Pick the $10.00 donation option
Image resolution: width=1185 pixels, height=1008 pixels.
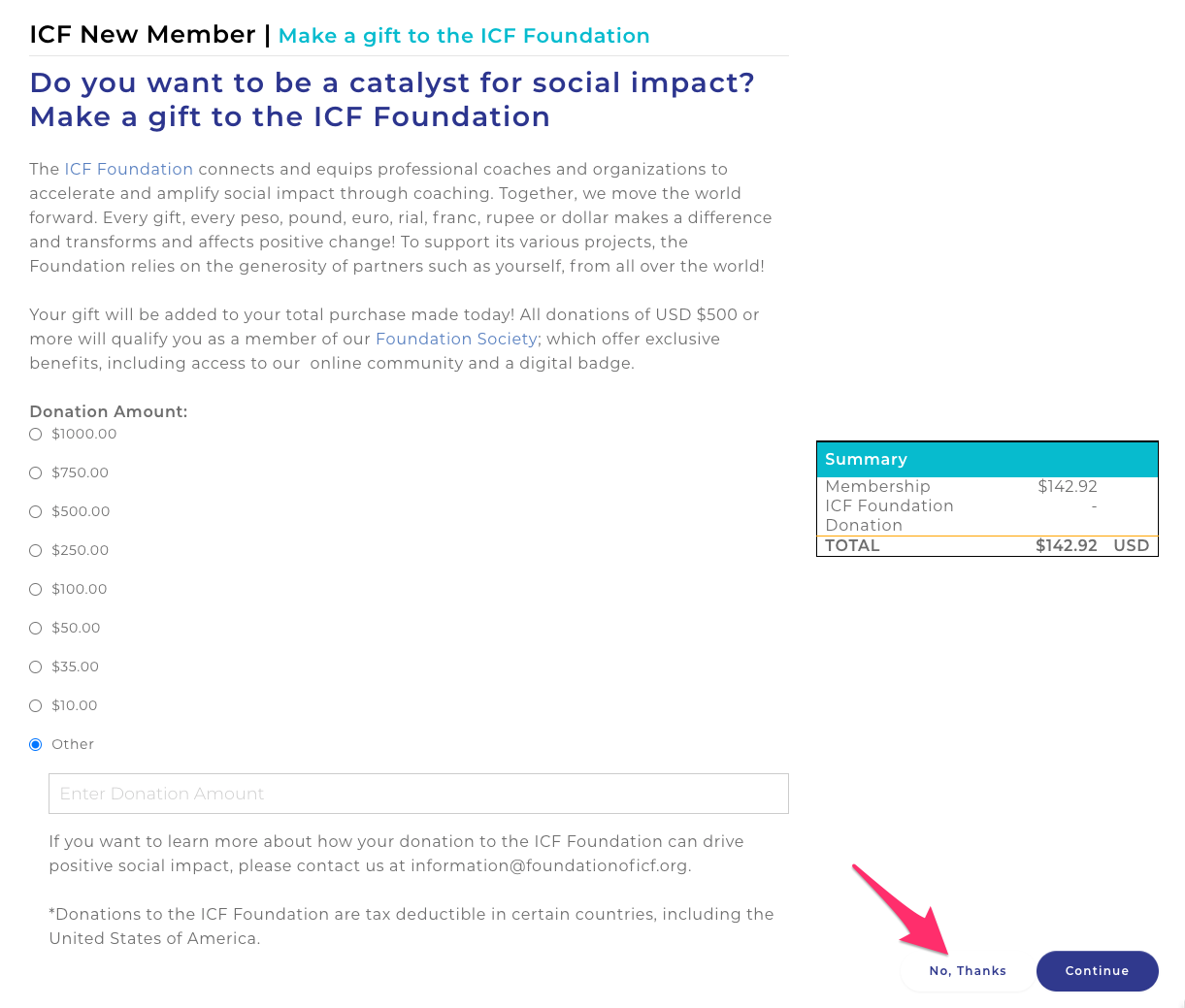pyautogui.click(x=36, y=706)
